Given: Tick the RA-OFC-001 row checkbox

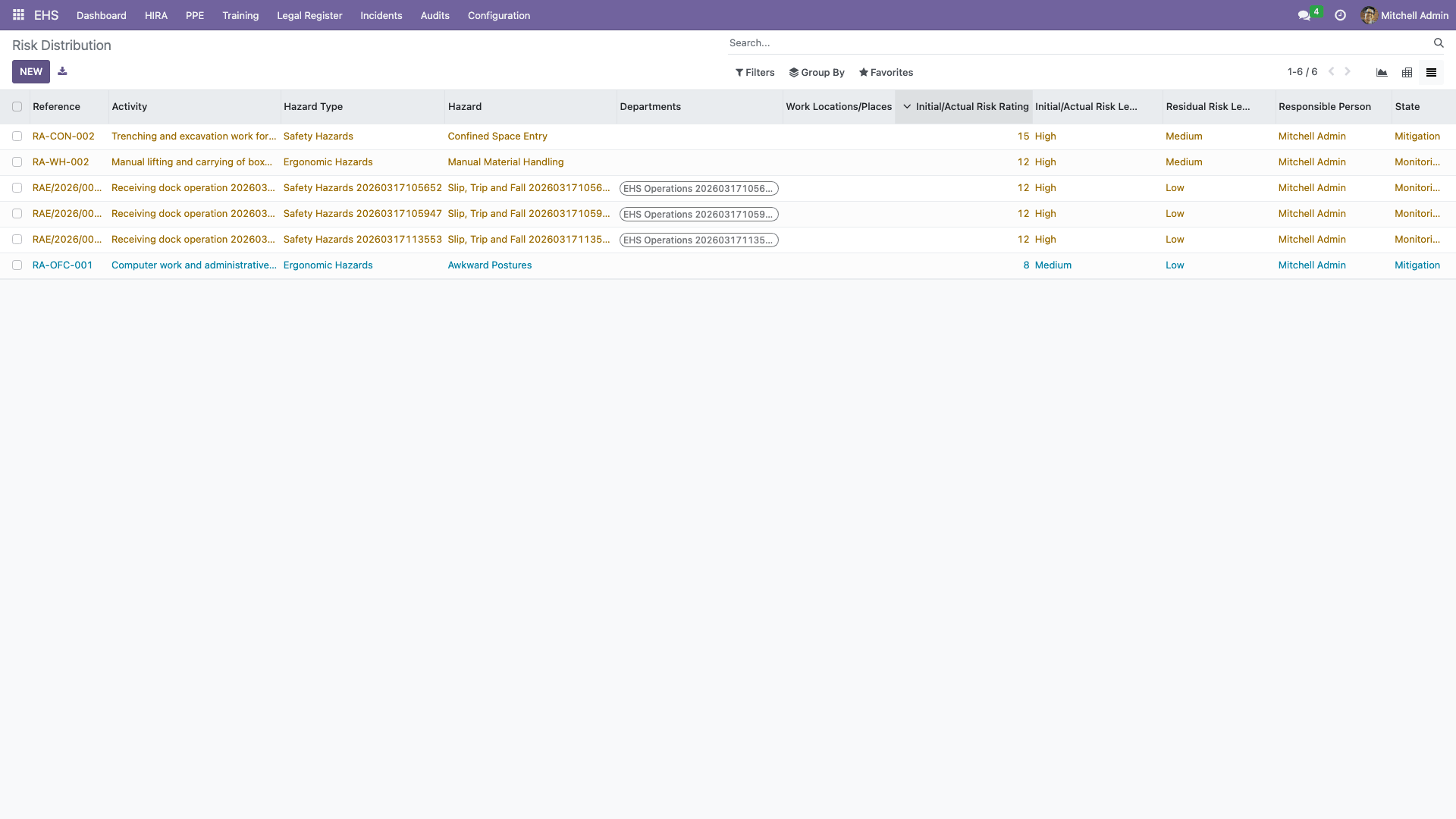Looking at the screenshot, I should click(x=17, y=265).
